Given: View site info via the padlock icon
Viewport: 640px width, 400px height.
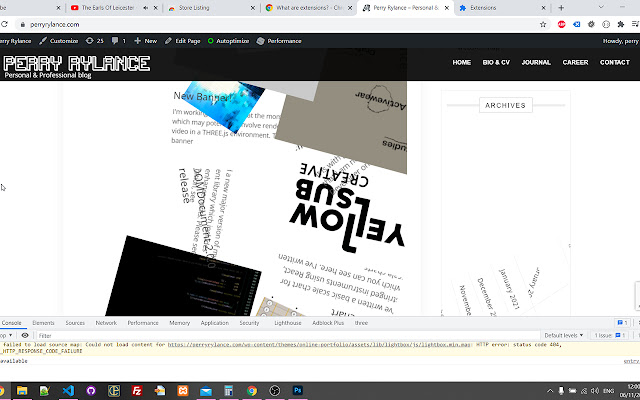Looking at the screenshot, I should (x=23, y=24).
